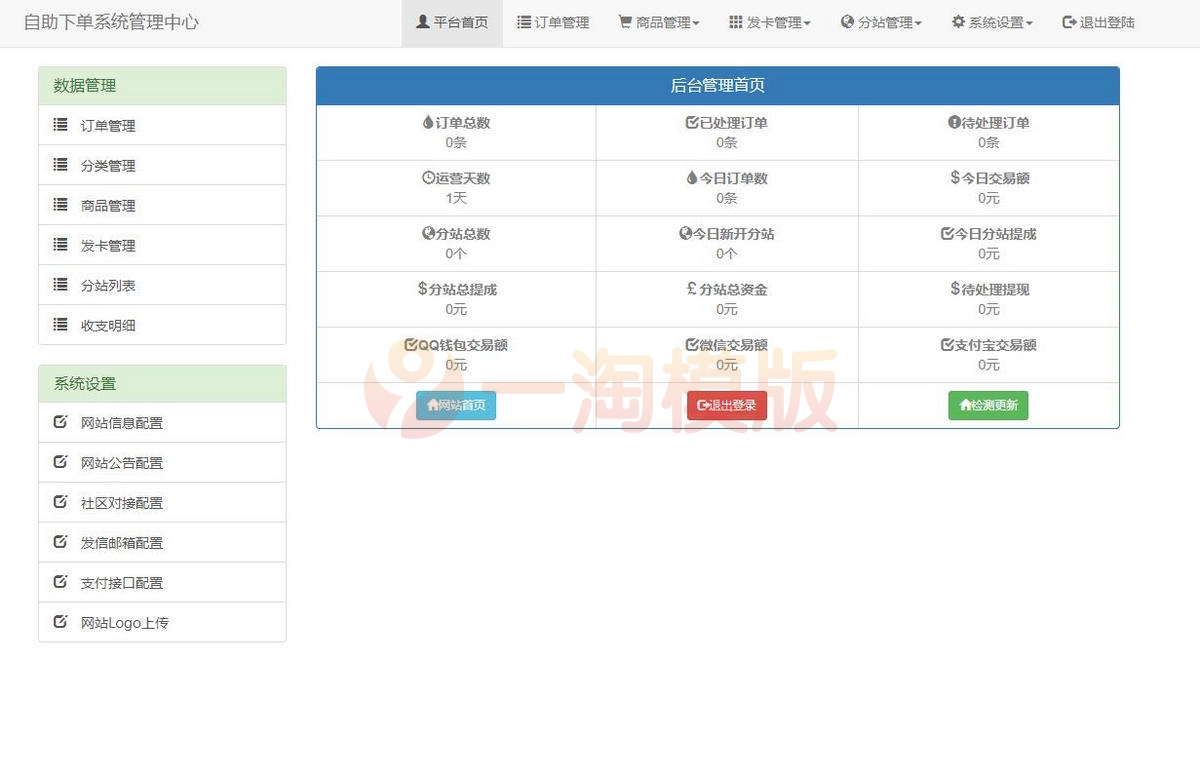Click the 网站信息配置 edit icon
This screenshot has width=1200, height=778.
pyautogui.click(x=60, y=422)
